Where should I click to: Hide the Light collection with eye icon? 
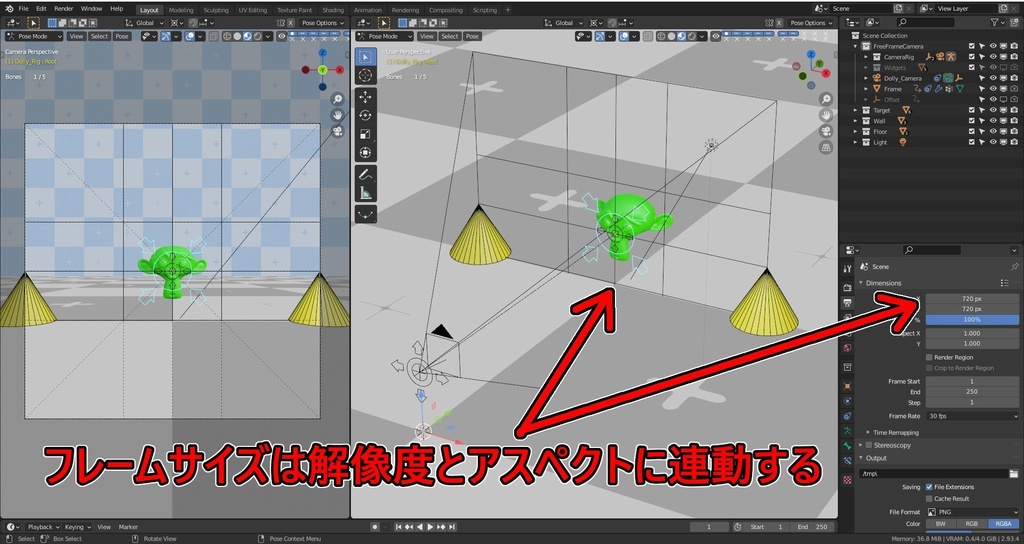(993, 142)
